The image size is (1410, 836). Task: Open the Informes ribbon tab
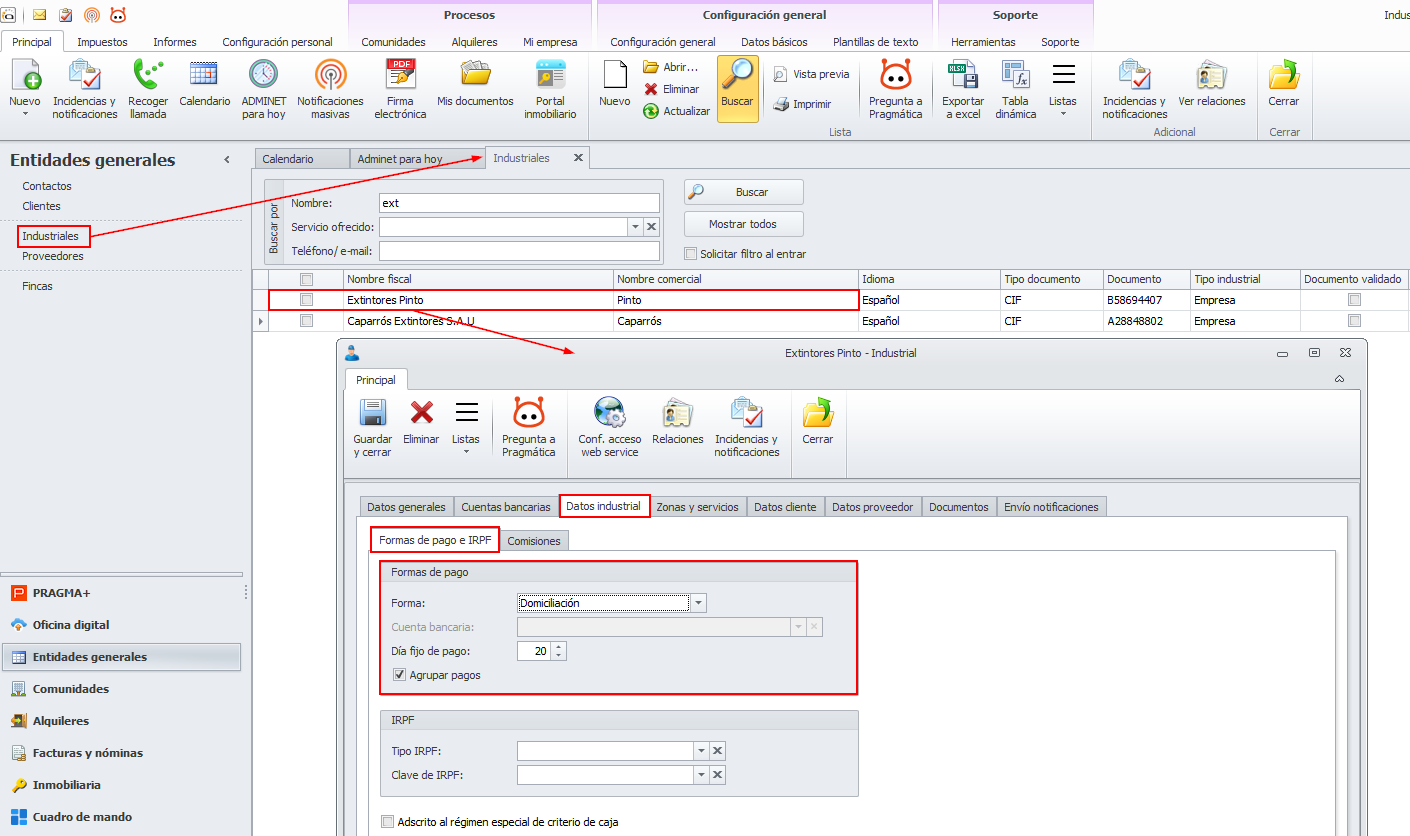point(175,42)
